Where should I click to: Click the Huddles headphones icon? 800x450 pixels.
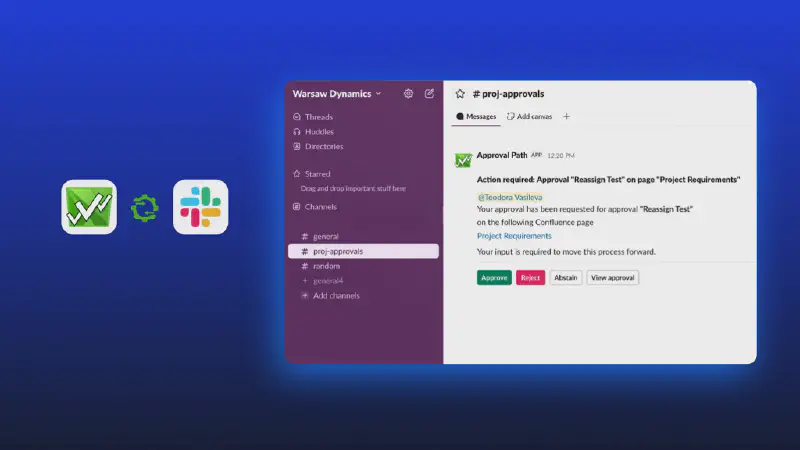(x=297, y=132)
